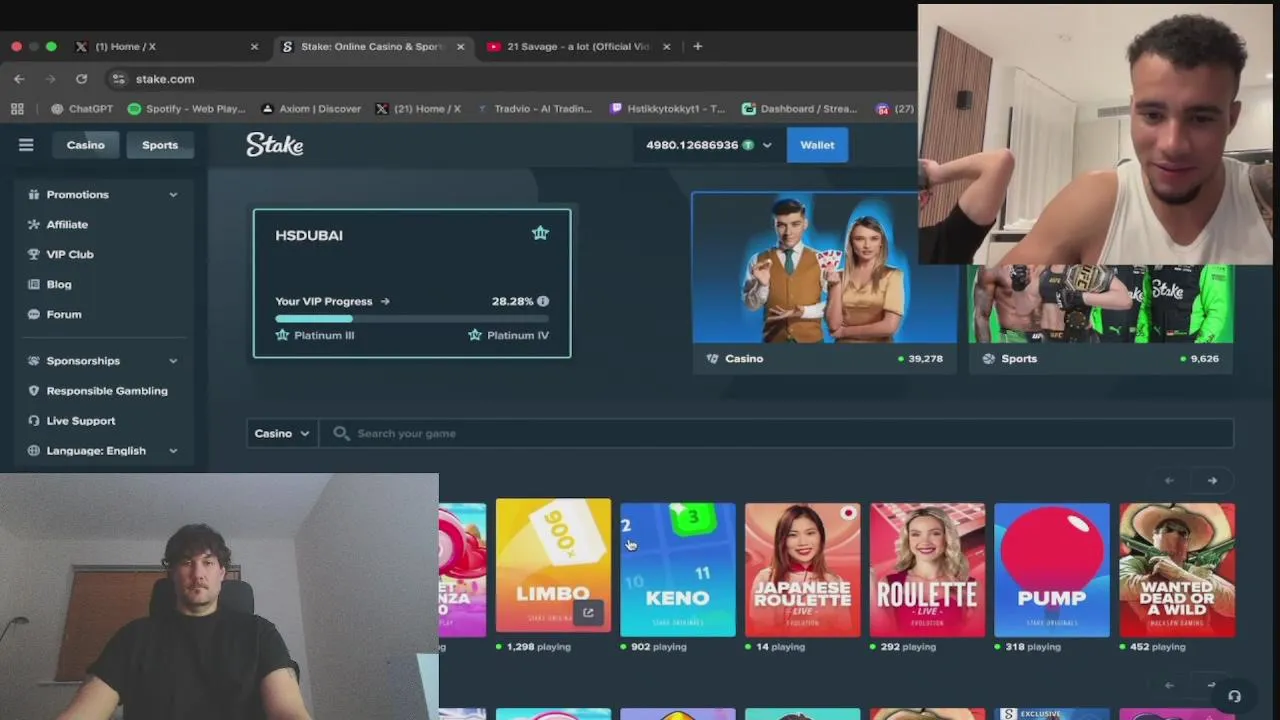1280x720 pixels.
Task: Switch to Casino section tab
Action: [85, 145]
